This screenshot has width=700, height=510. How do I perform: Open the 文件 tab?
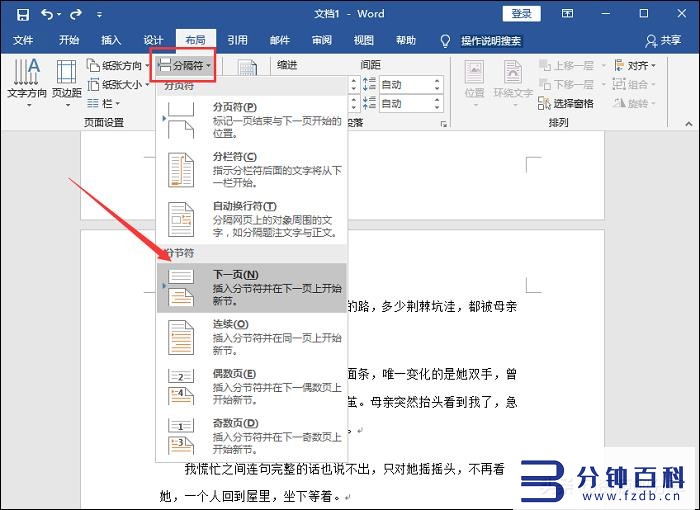pyautogui.click(x=23, y=41)
